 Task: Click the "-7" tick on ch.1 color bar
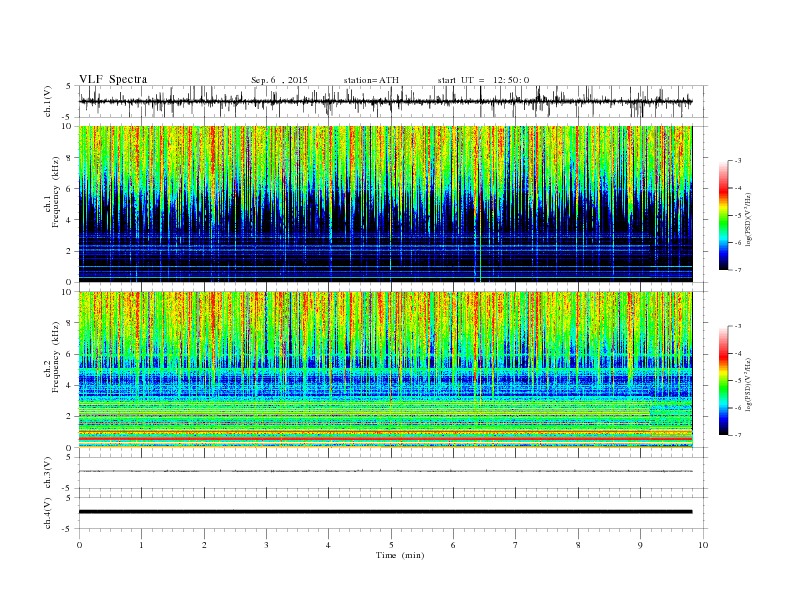tap(737, 270)
